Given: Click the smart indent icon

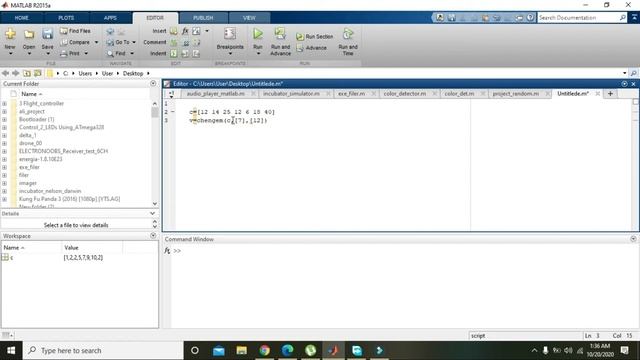Looking at the screenshot, I should click(x=174, y=53).
